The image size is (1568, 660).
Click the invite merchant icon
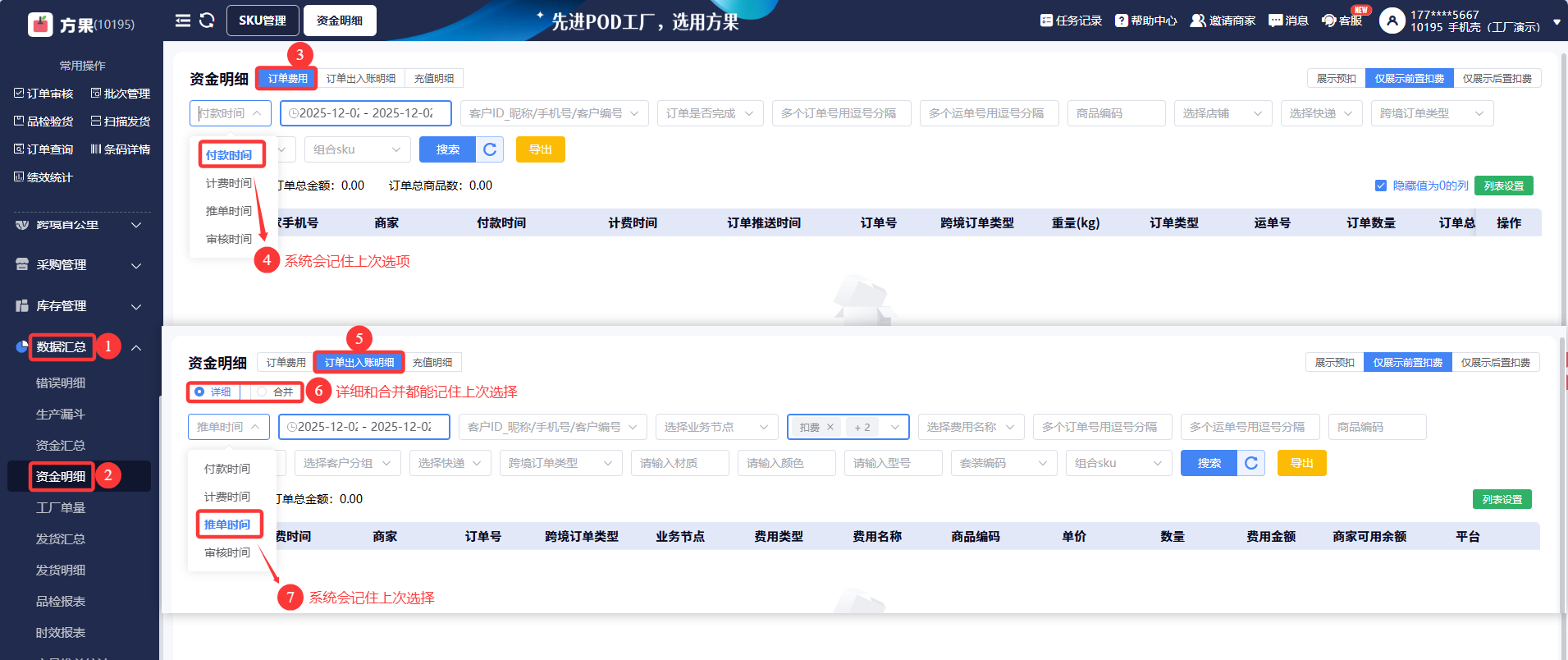tap(1198, 21)
